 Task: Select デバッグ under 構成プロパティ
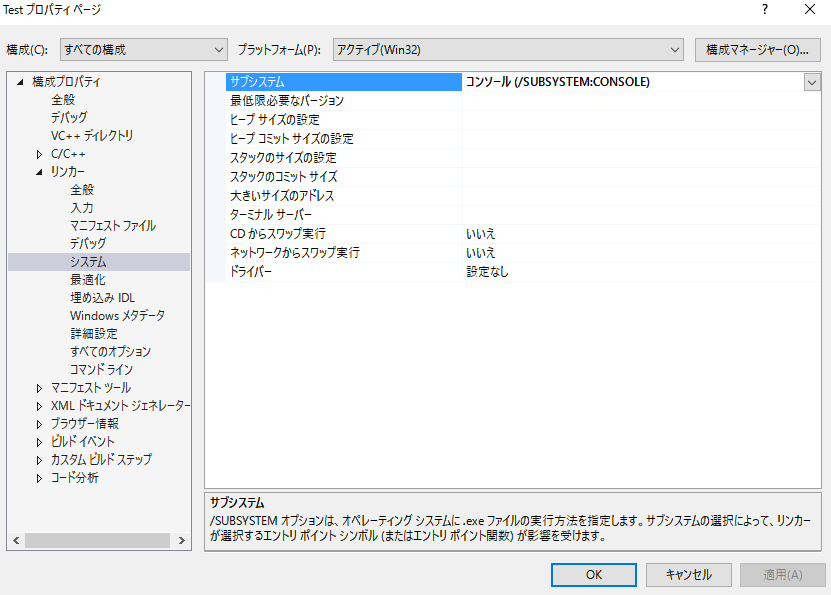69,118
